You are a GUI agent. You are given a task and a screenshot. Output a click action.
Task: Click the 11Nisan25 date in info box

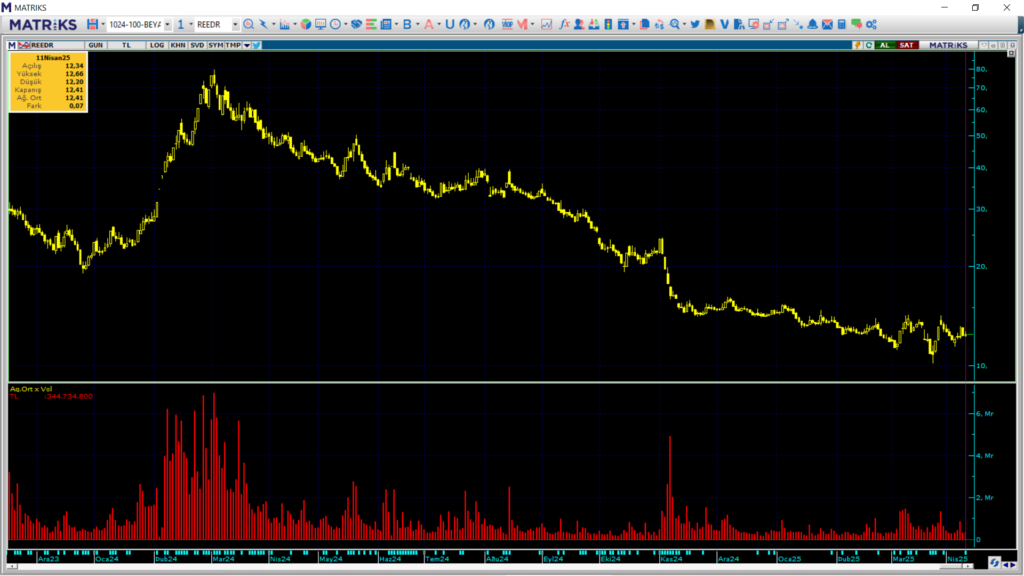click(x=52, y=57)
